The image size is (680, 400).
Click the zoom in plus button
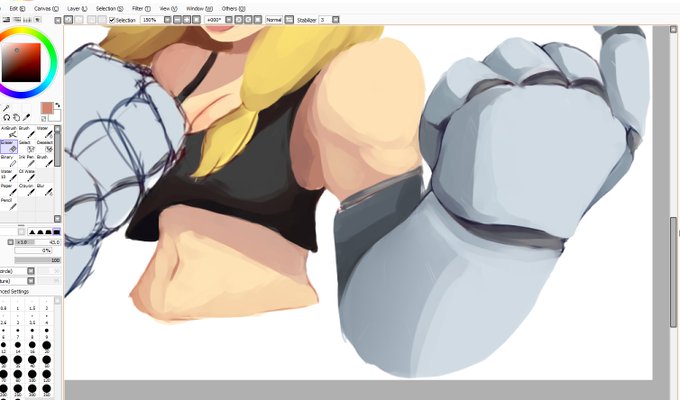[x=187, y=20]
